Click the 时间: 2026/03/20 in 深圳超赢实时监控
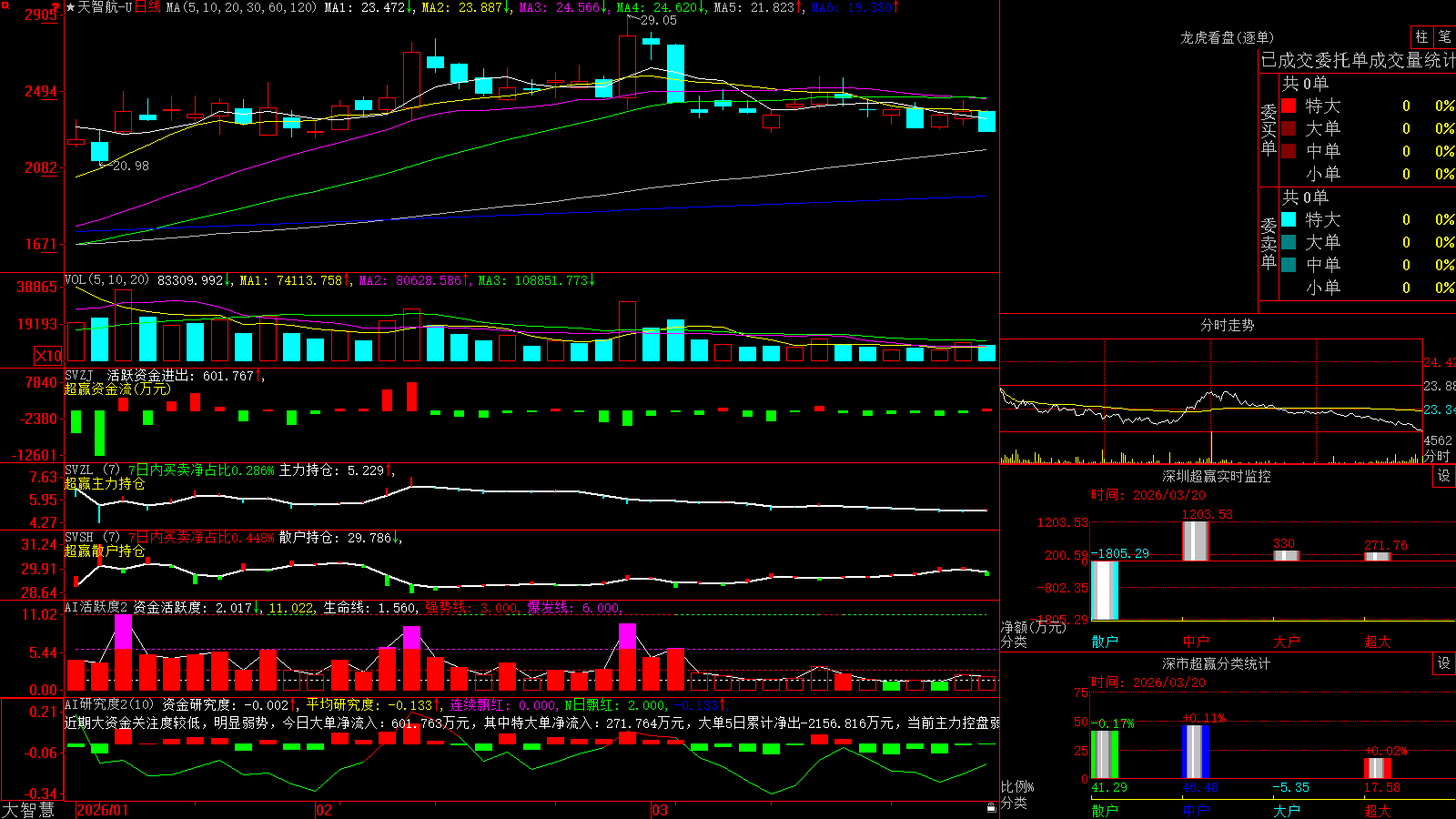Viewport: 1456px width, 819px height. [x=1148, y=495]
